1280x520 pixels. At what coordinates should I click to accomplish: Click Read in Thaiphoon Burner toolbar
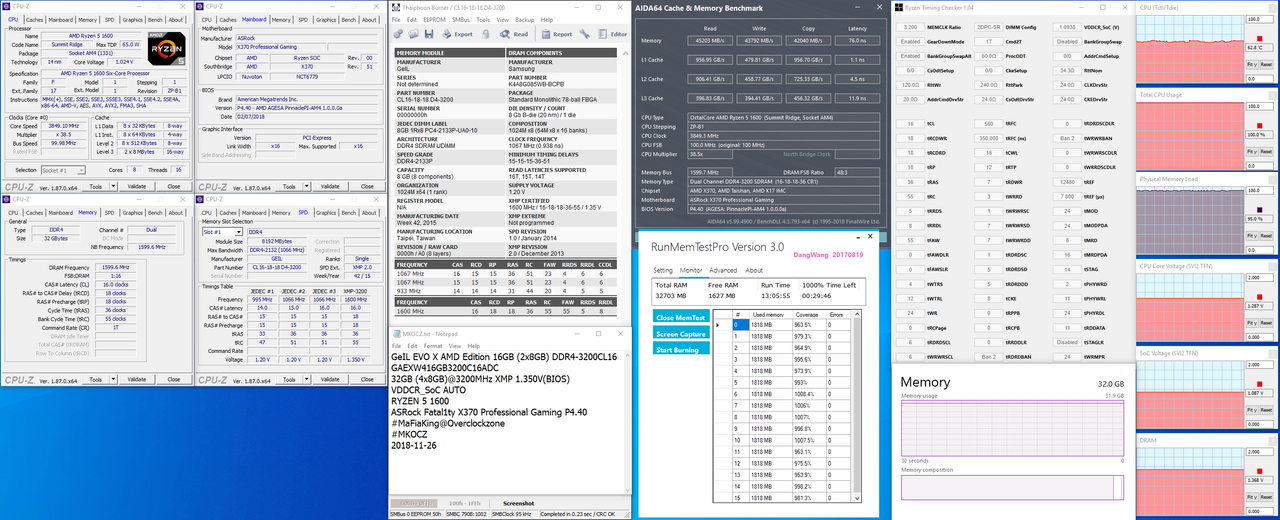(x=514, y=34)
